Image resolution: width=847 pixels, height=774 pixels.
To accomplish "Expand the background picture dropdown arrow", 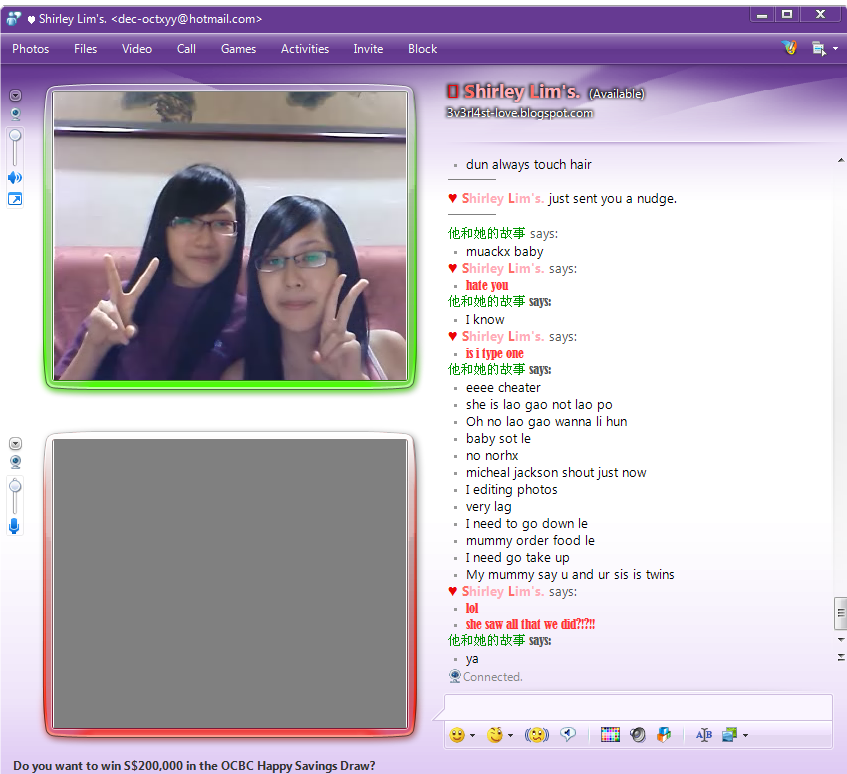I will pyautogui.click(x=745, y=736).
